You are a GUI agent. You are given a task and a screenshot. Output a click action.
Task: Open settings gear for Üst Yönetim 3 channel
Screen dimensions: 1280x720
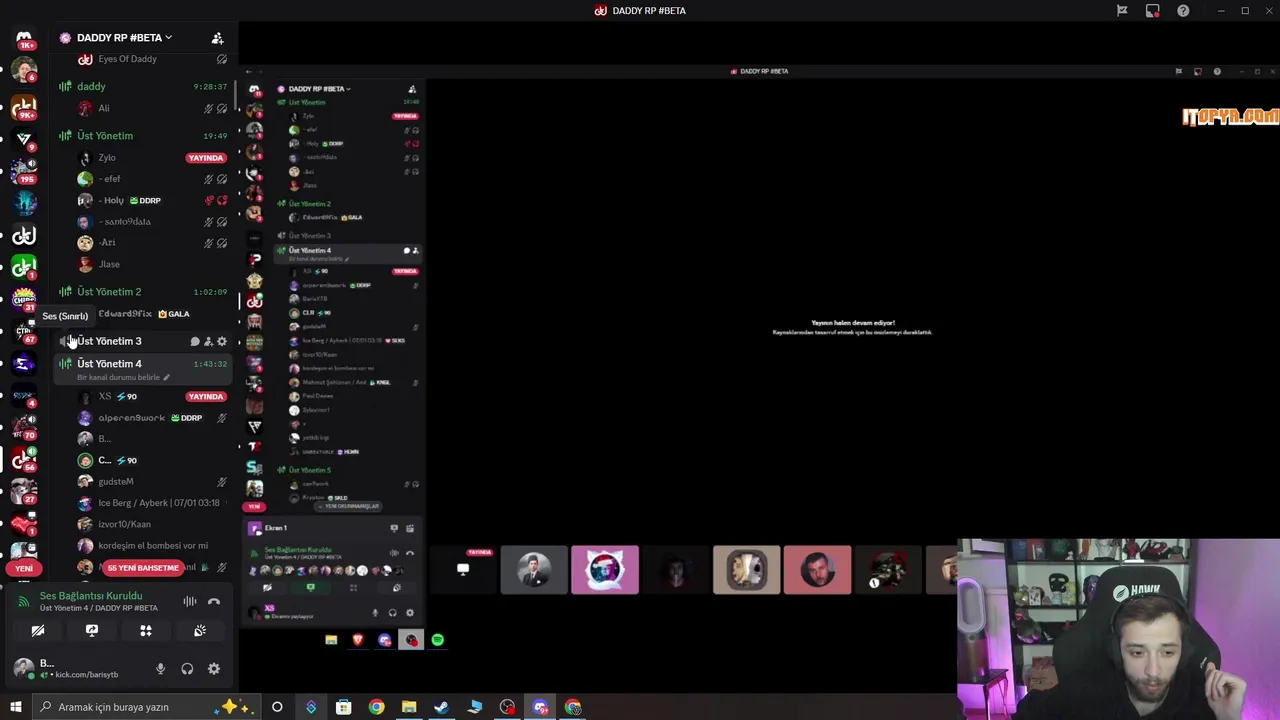[221, 342]
